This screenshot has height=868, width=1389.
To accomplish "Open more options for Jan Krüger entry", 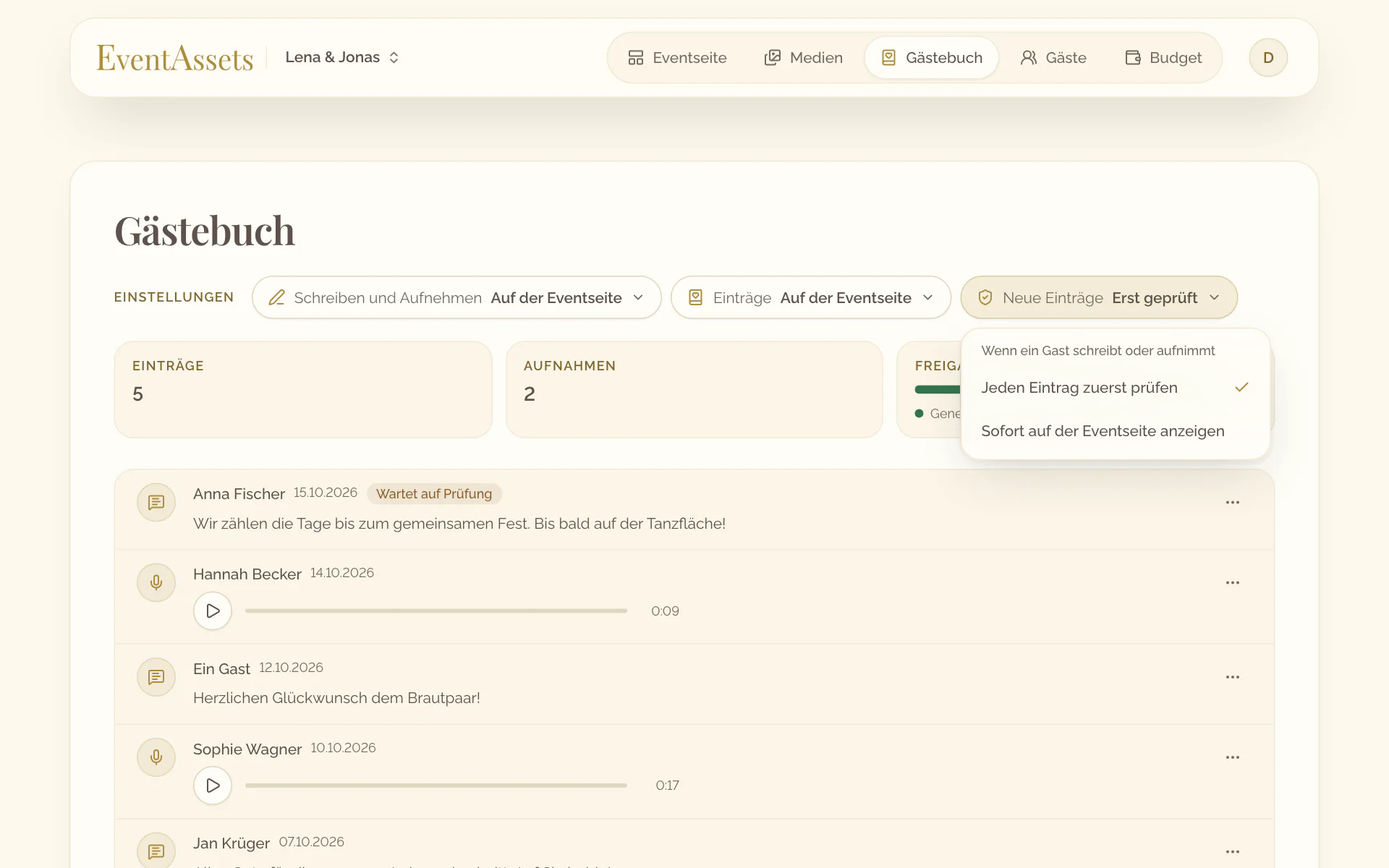I will click(x=1233, y=851).
